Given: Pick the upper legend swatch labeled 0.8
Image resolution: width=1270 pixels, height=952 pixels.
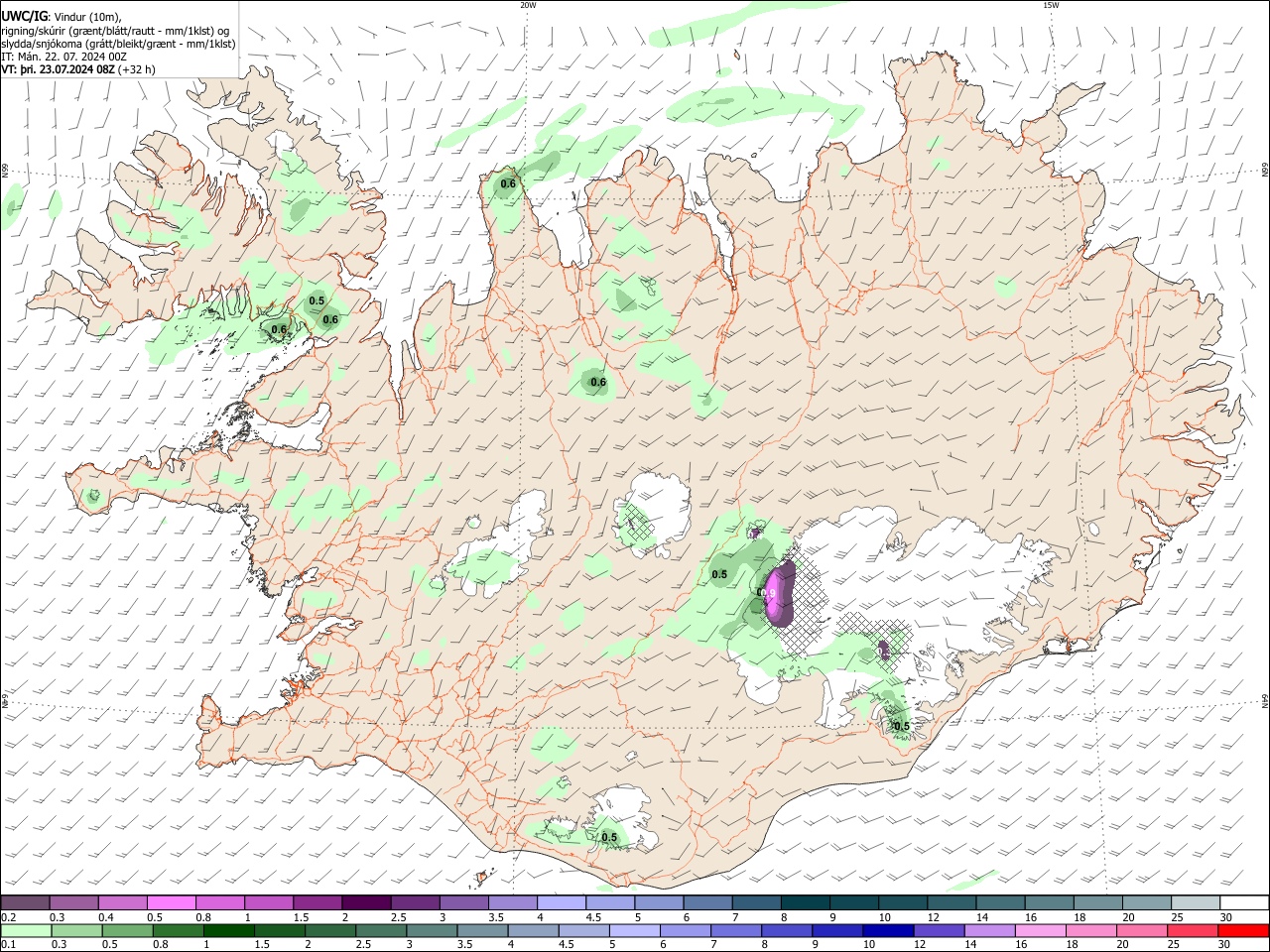Looking at the screenshot, I should [219, 902].
